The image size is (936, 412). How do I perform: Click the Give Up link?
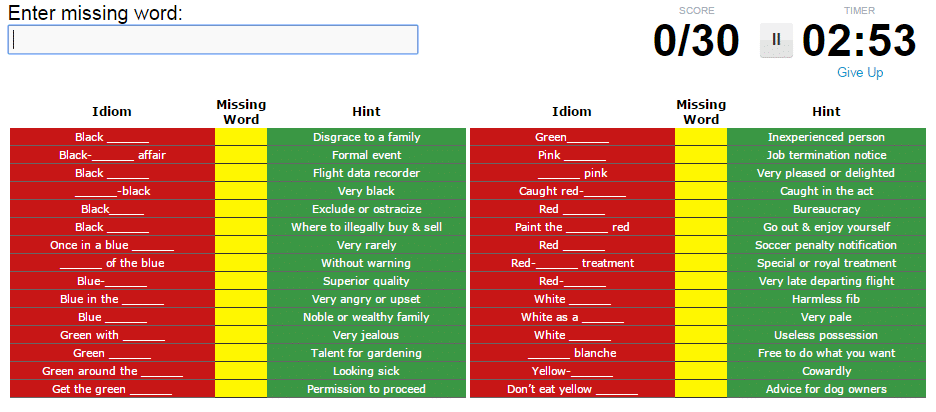pyautogui.click(x=860, y=72)
